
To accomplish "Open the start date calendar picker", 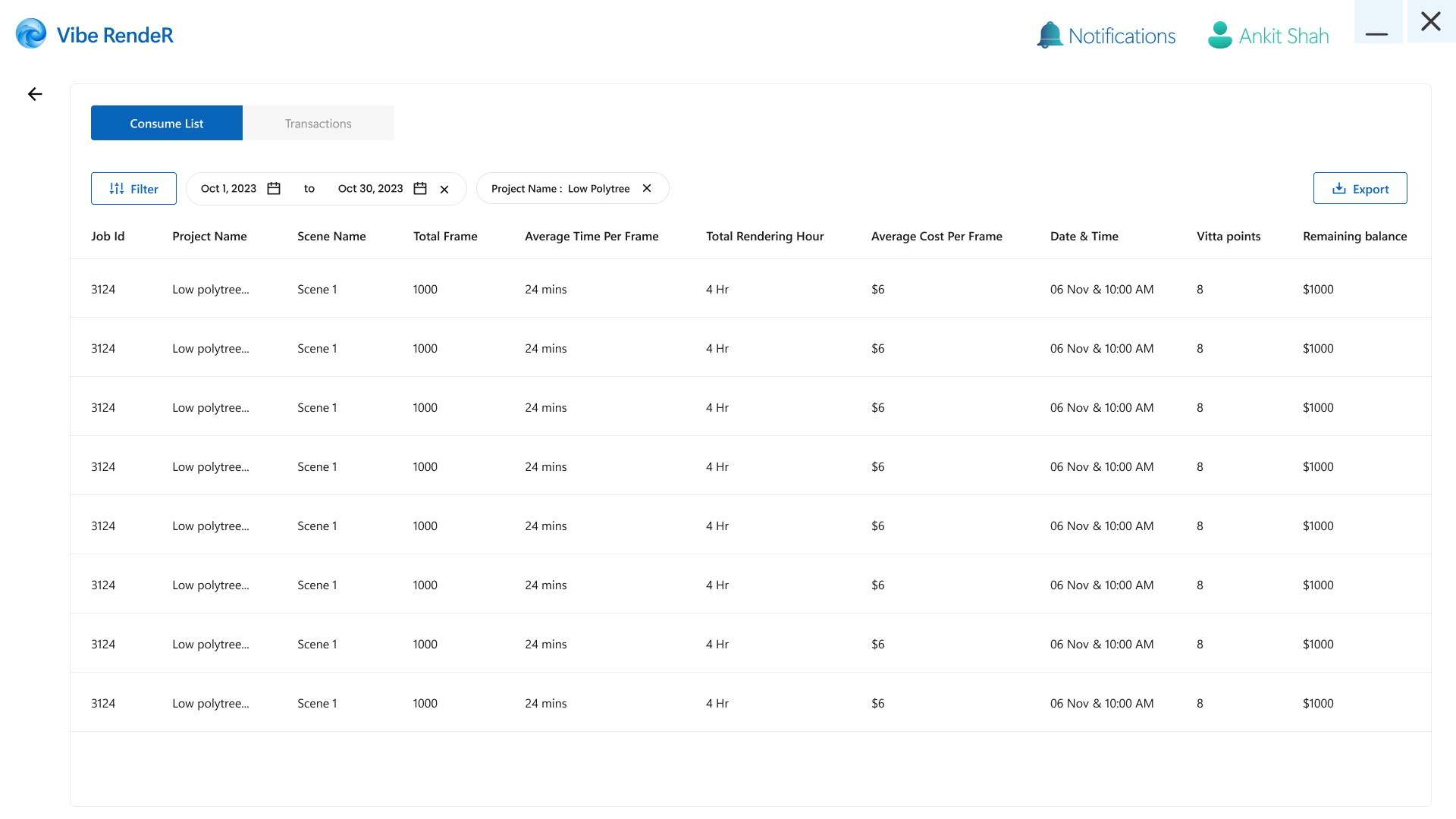I will click(x=274, y=188).
